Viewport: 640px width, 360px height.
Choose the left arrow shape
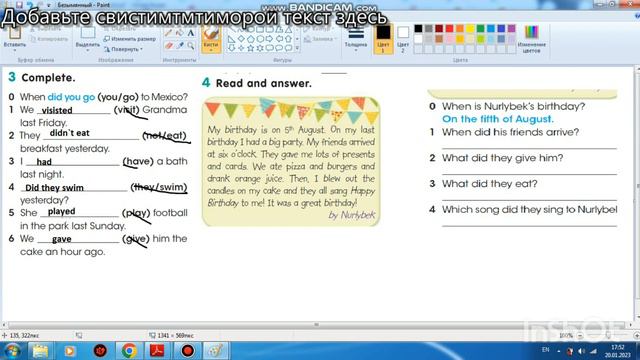279,39
